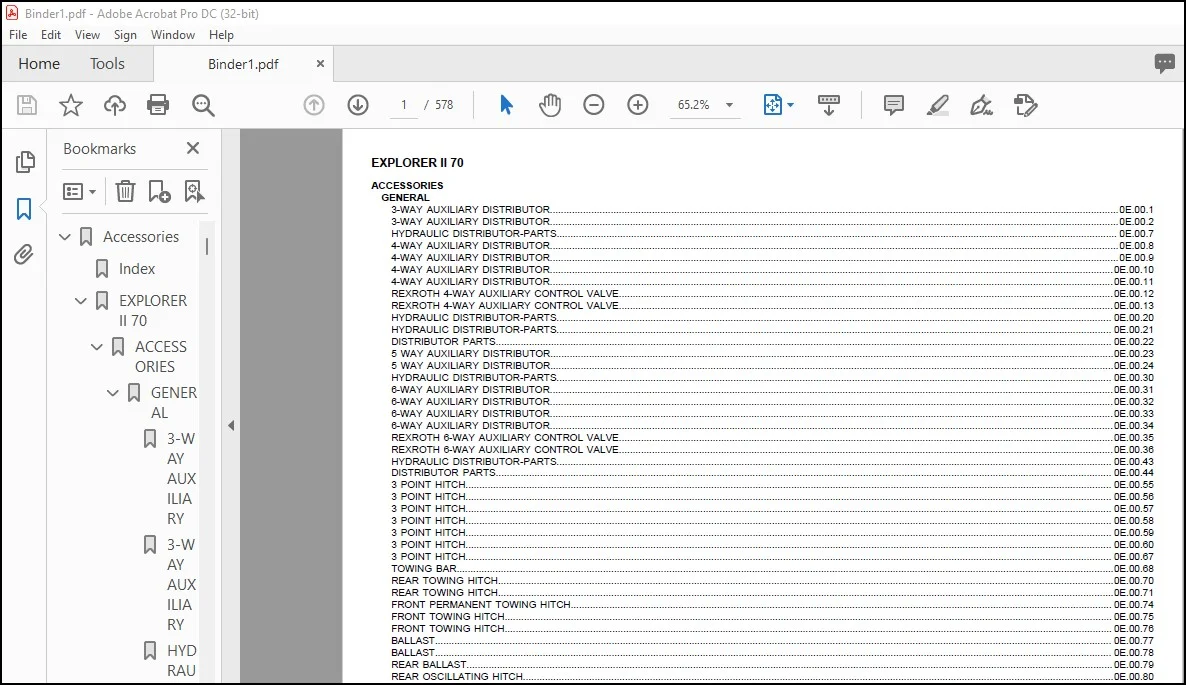Open fit page options dropdown arrow
The height and width of the screenshot is (685, 1186).
tap(790, 105)
